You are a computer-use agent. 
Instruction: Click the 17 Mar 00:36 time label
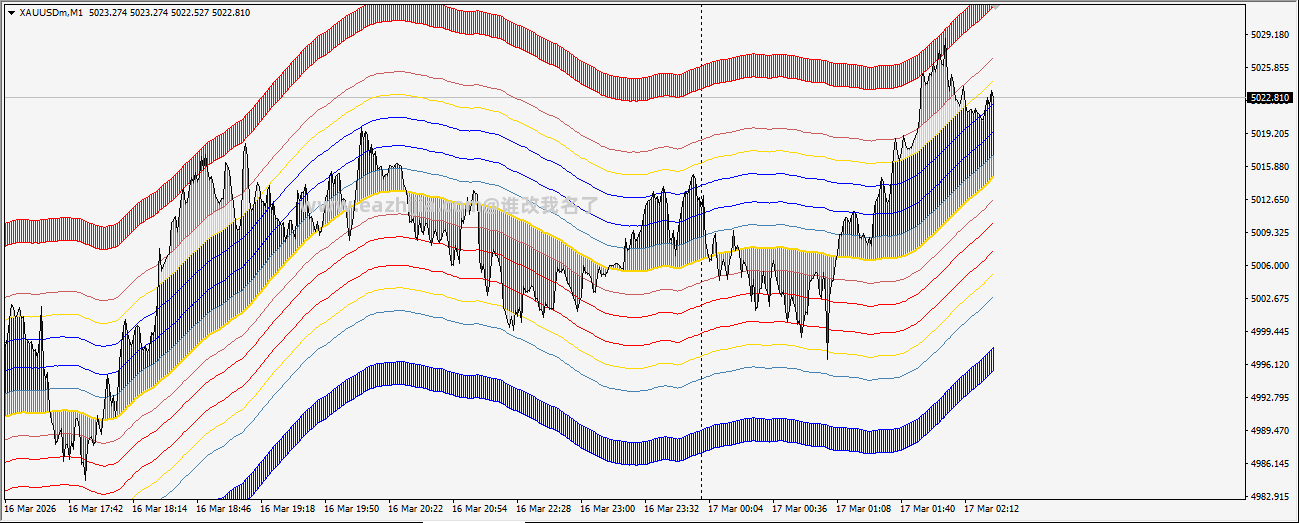point(800,509)
